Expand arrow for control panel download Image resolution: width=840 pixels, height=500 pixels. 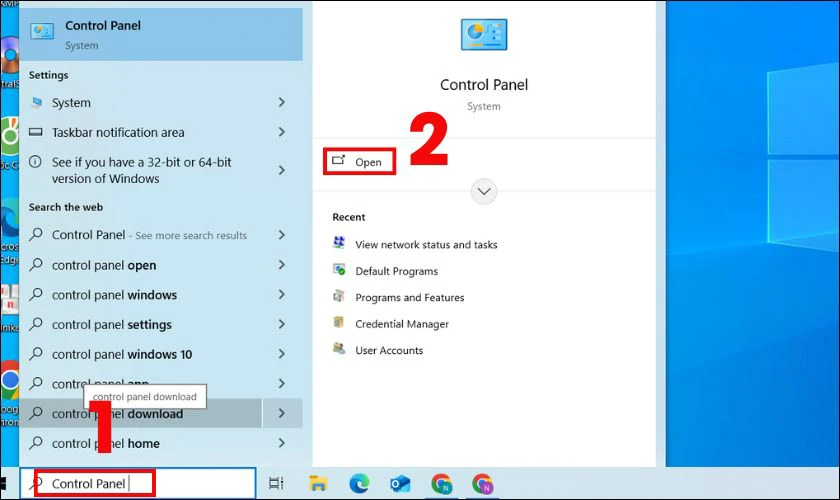point(282,413)
